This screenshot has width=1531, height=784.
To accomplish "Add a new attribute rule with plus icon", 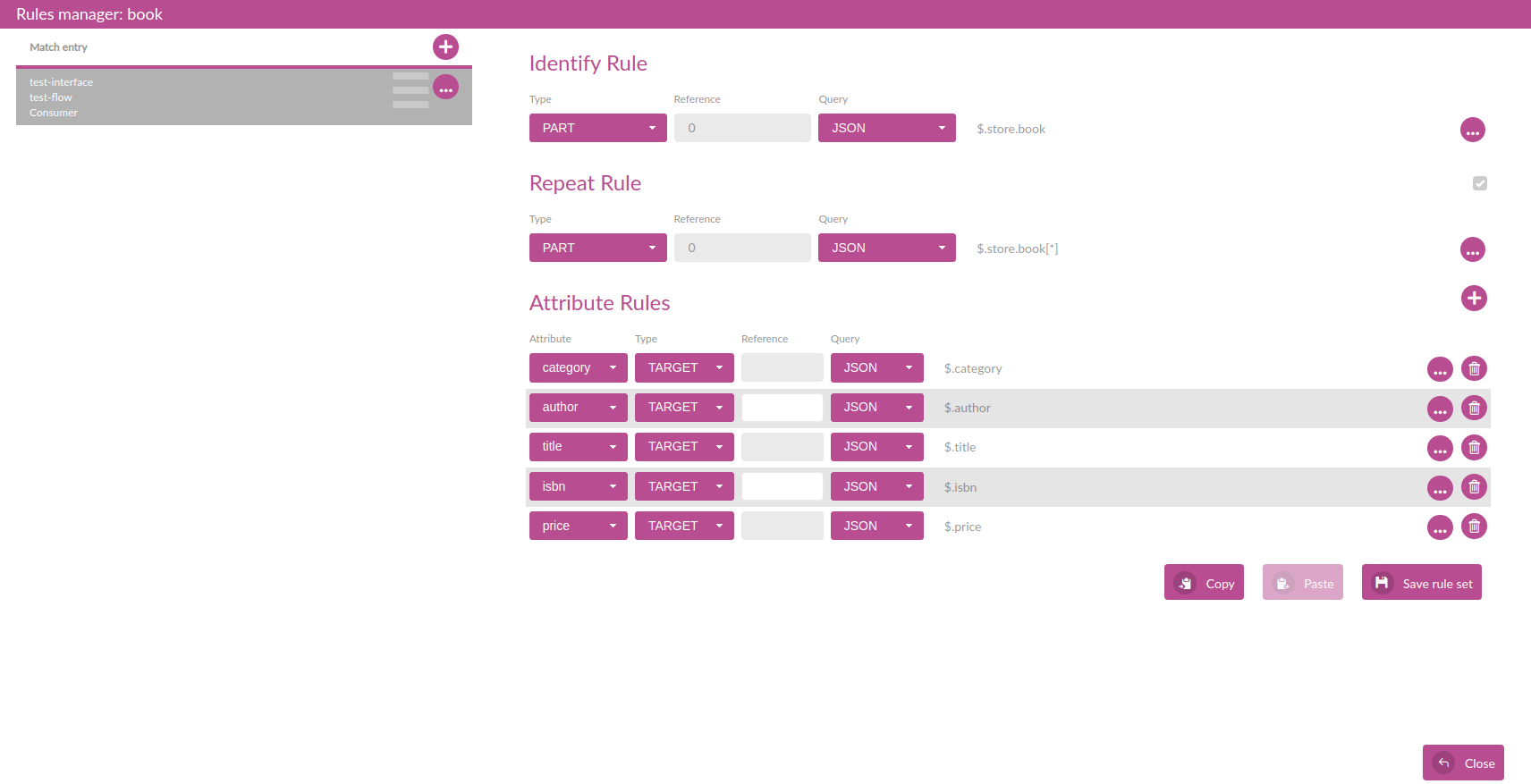I will (1474, 298).
